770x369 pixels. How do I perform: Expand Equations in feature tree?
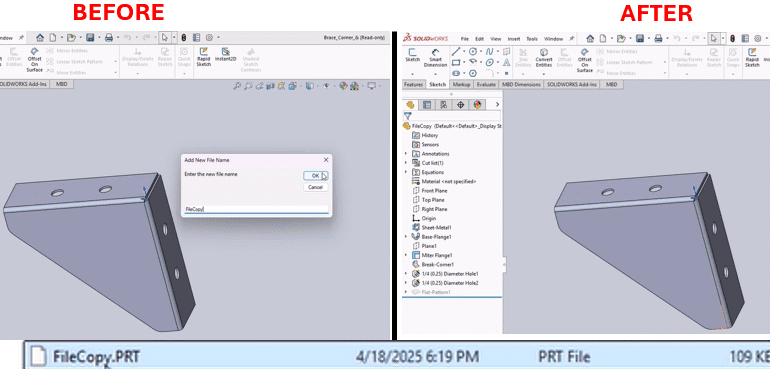click(406, 172)
